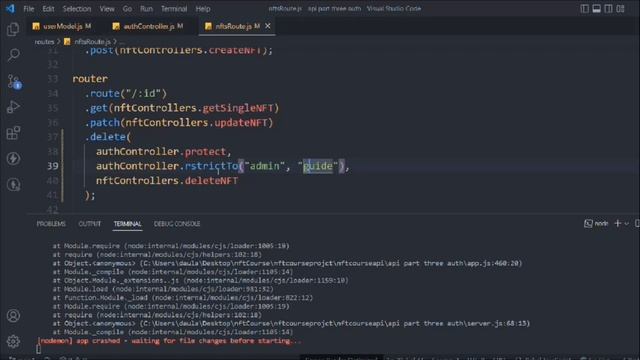Click the highlighted guide string
The width and height of the screenshot is (640, 360).
click(318, 166)
